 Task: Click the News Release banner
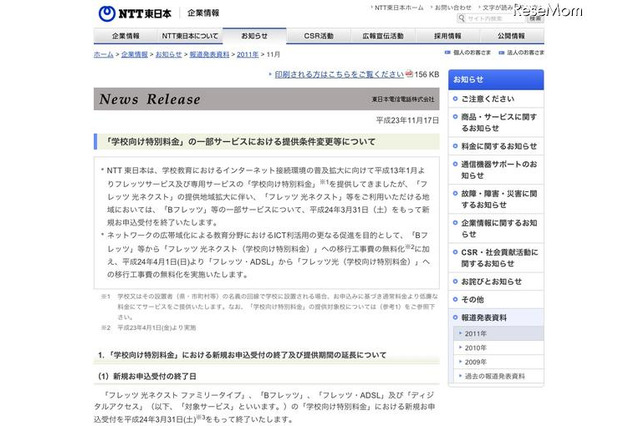coord(267,99)
